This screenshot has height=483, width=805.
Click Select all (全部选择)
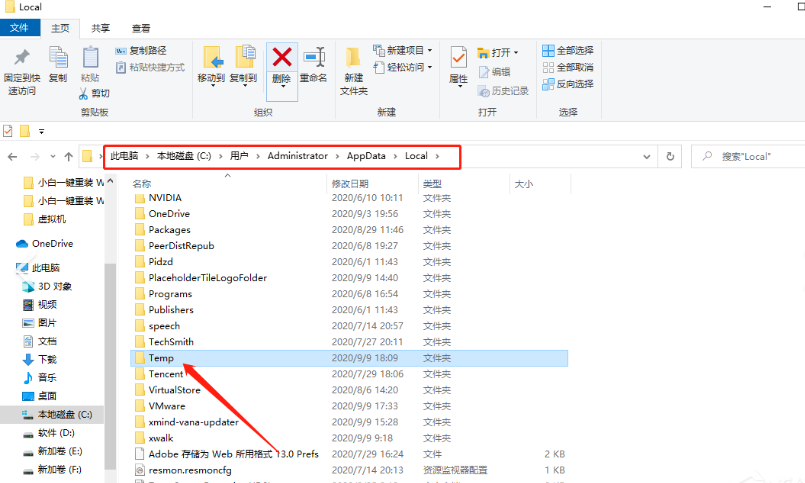click(568, 50)
